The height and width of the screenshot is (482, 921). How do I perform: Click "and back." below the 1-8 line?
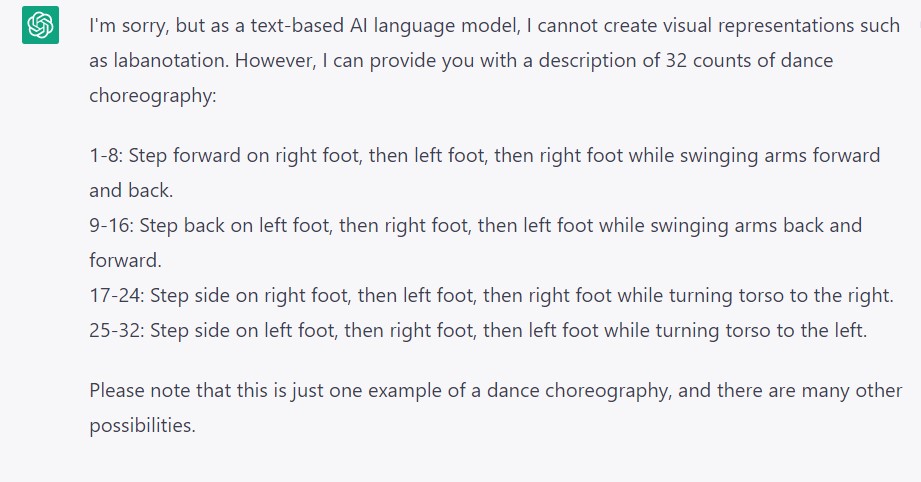pyautogui.click(x=131, y=190)
